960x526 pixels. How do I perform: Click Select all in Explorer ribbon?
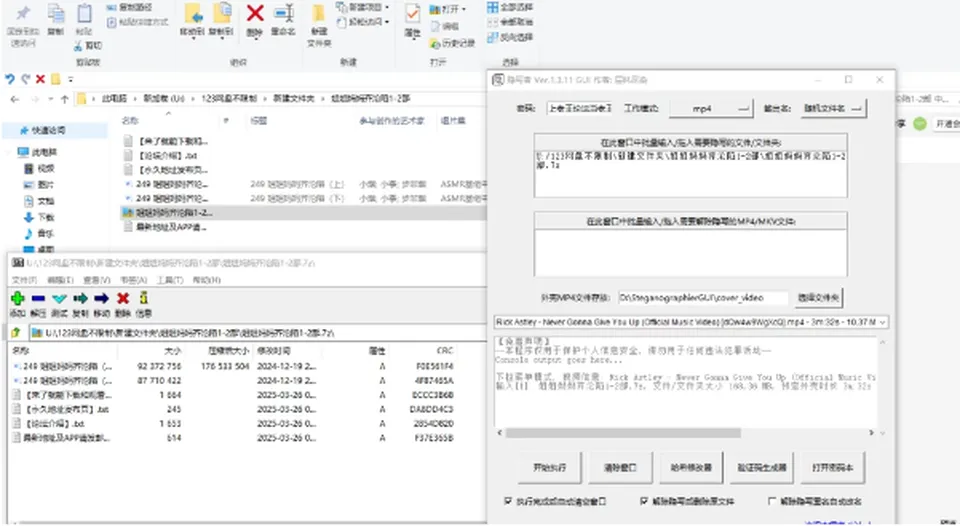click(509, 7)
